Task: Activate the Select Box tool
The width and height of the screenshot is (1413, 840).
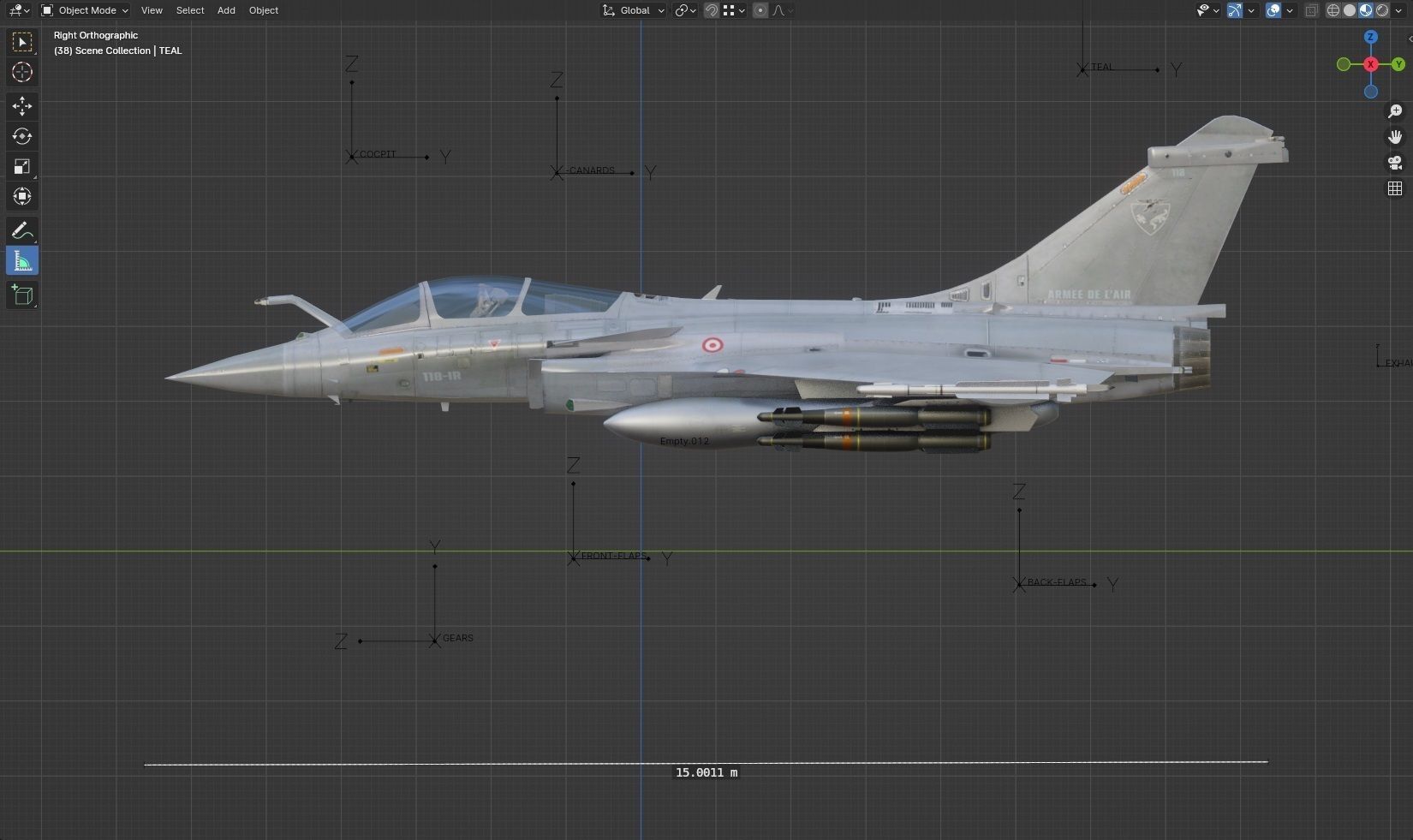Action: (x=22, y=42)
